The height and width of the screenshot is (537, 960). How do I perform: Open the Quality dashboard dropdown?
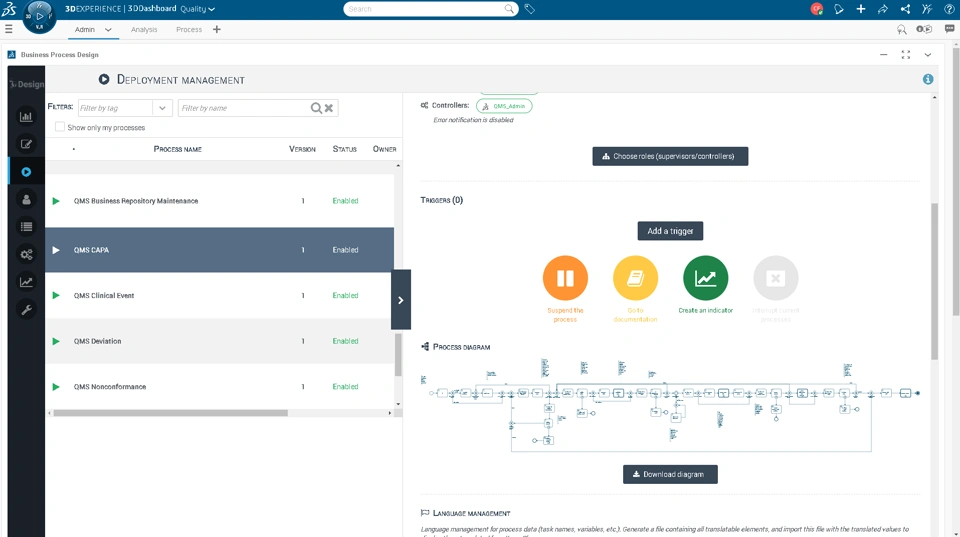pos(197,9)
